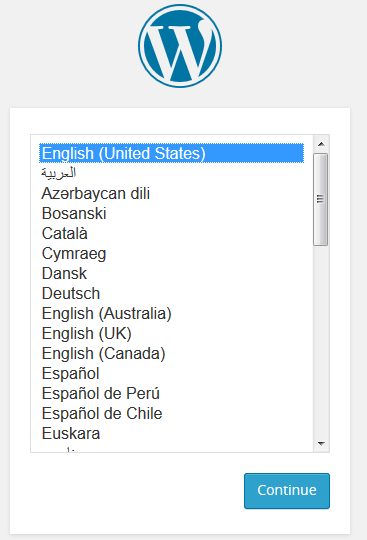The image size is (367, 540).
Task: Click the language list scrollbar thumb
Action: [x=321, y=199]
